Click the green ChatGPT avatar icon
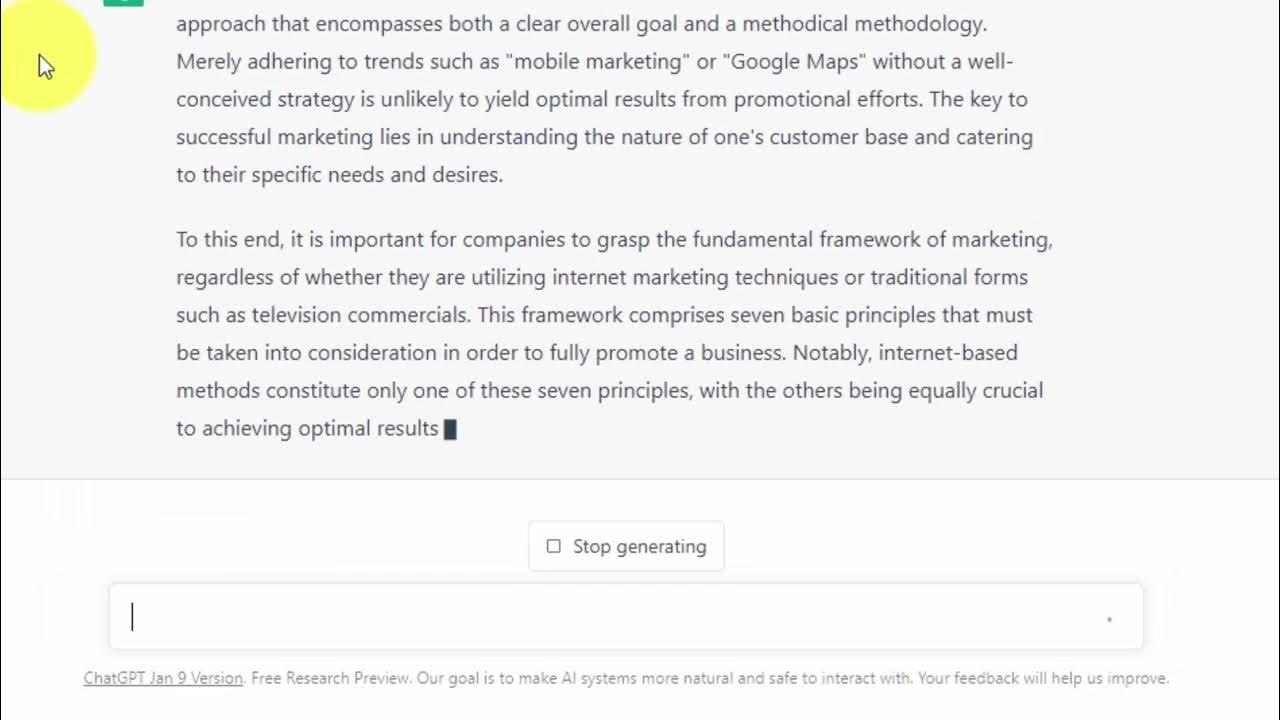 click(x=123, y=3)
